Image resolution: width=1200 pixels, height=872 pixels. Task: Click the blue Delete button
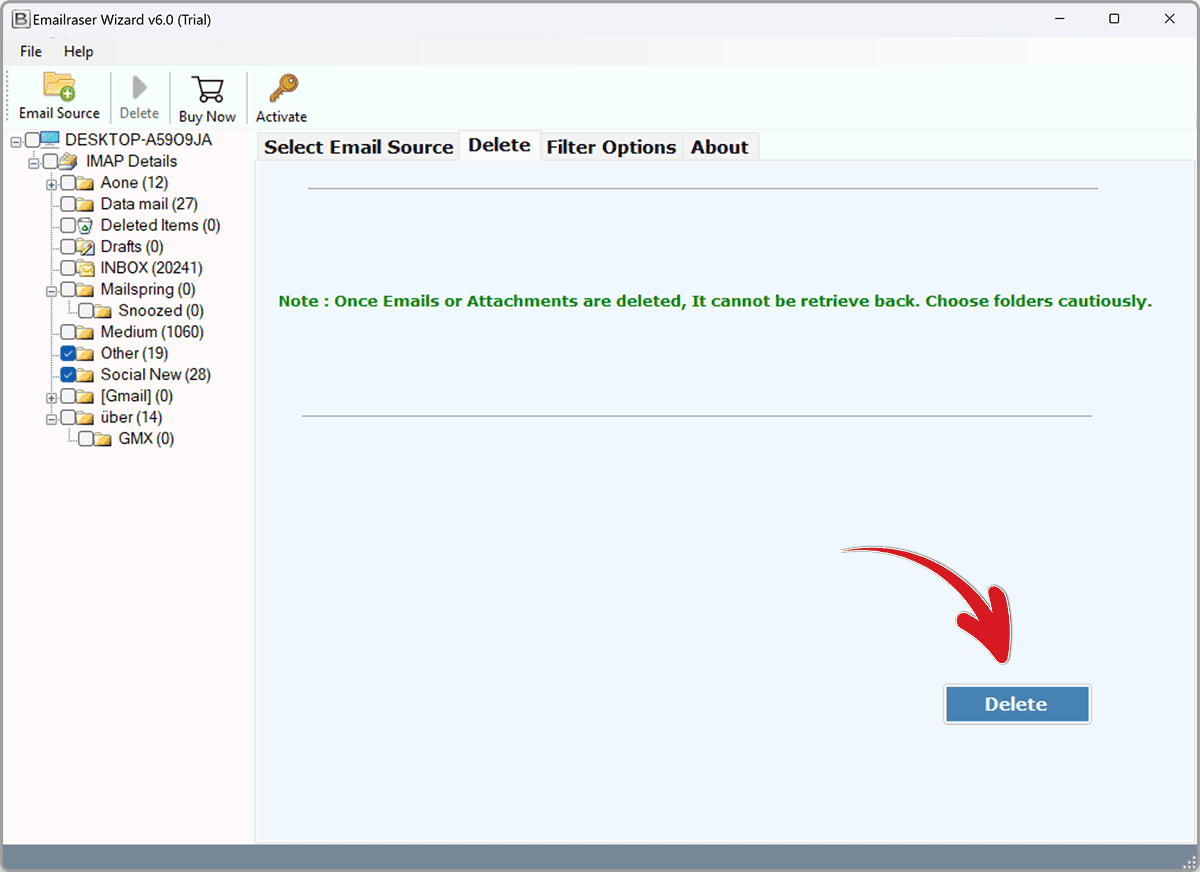(1016, 704)
